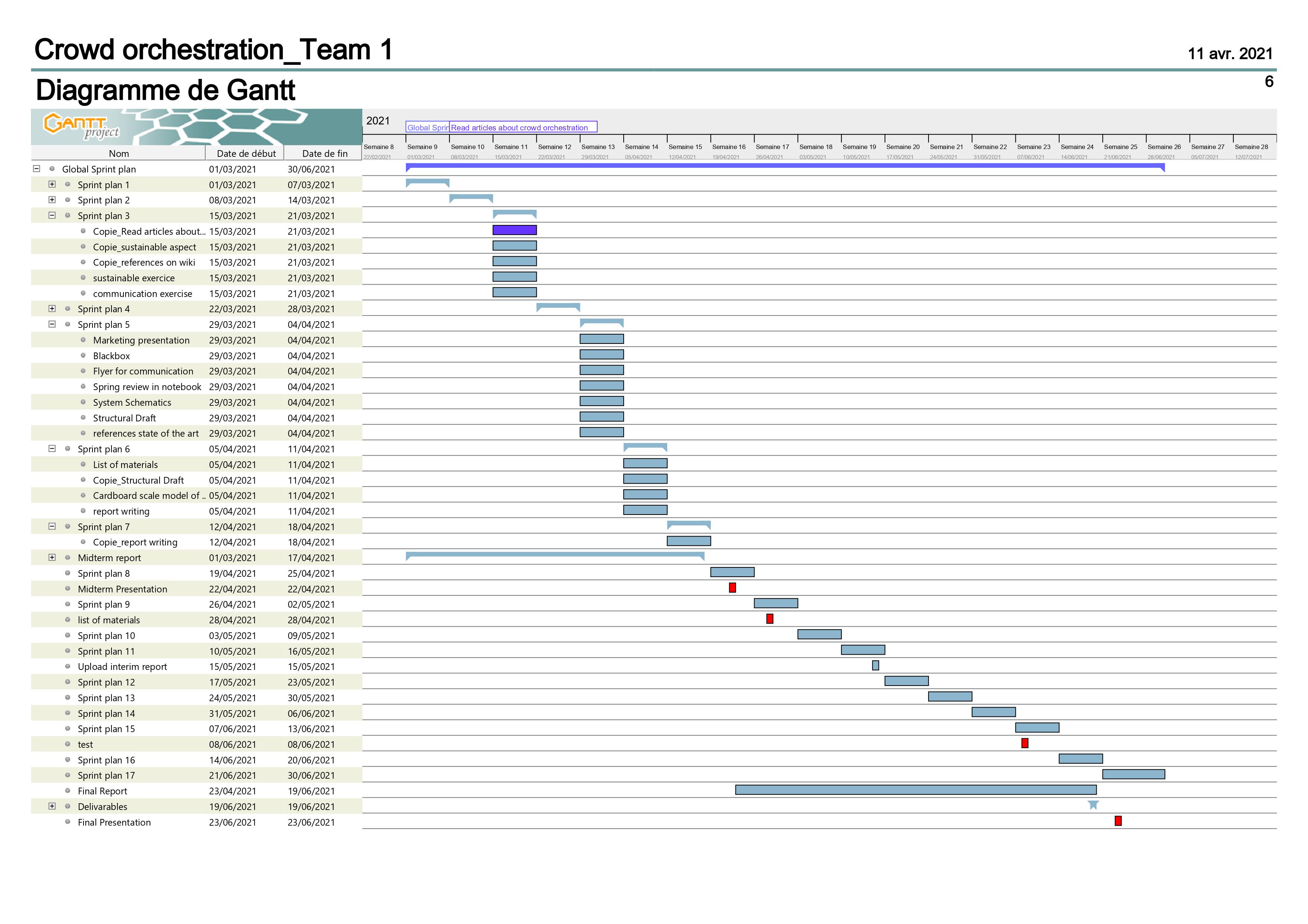Viewport: 1308px width, 924px height.
Task: Click the small Upload interim report bar
Action: (x=875, y=665)
